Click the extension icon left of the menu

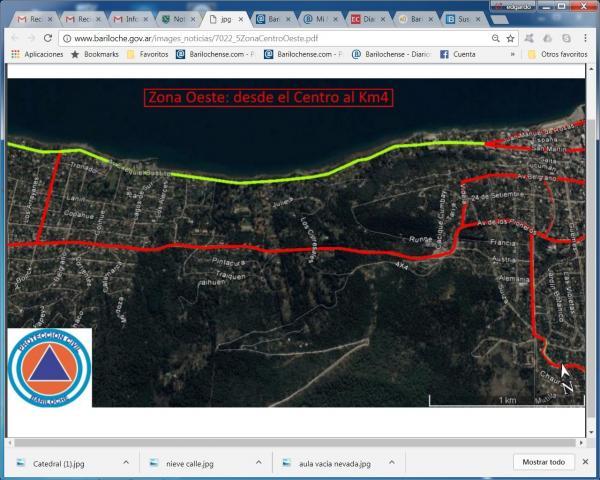(567, 38)
